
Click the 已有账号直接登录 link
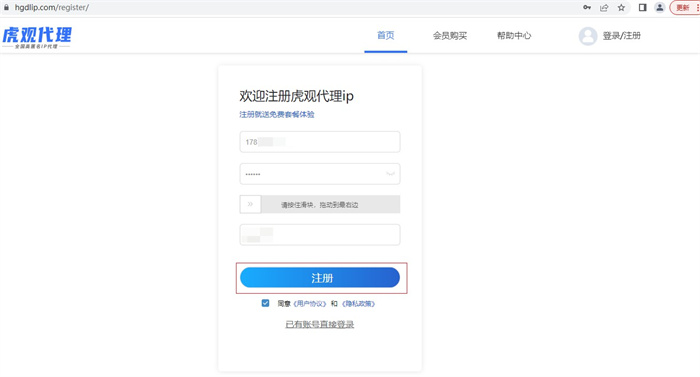click(320, 324)
